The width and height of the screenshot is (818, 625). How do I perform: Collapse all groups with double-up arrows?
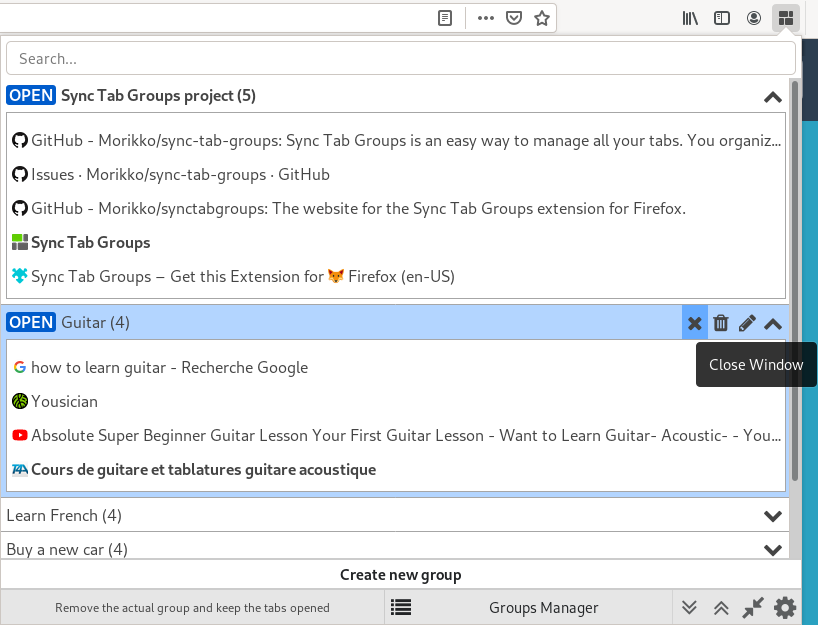(721, 608)
